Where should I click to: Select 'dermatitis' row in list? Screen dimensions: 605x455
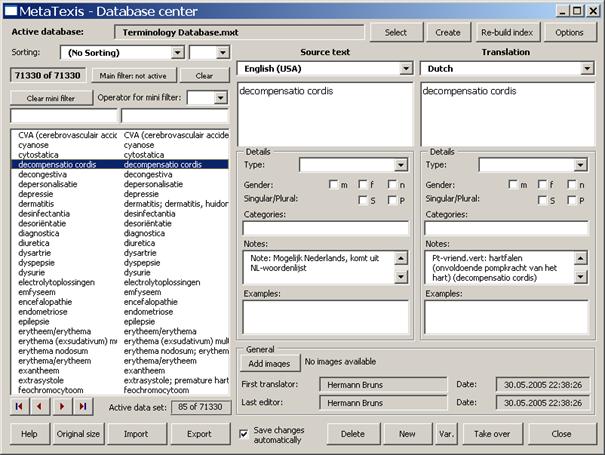[120, 204]
